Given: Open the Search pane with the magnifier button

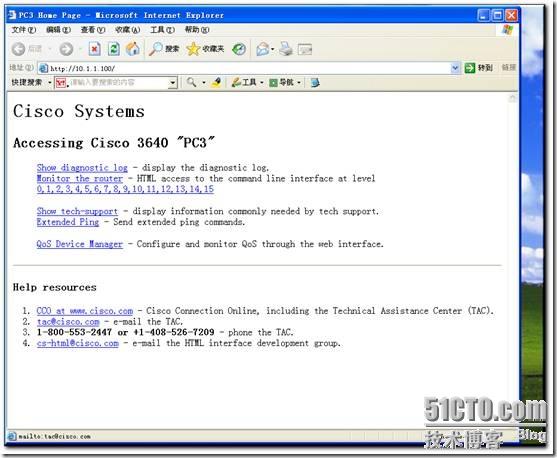Looking at the screenshot, I should click(164, 49).
